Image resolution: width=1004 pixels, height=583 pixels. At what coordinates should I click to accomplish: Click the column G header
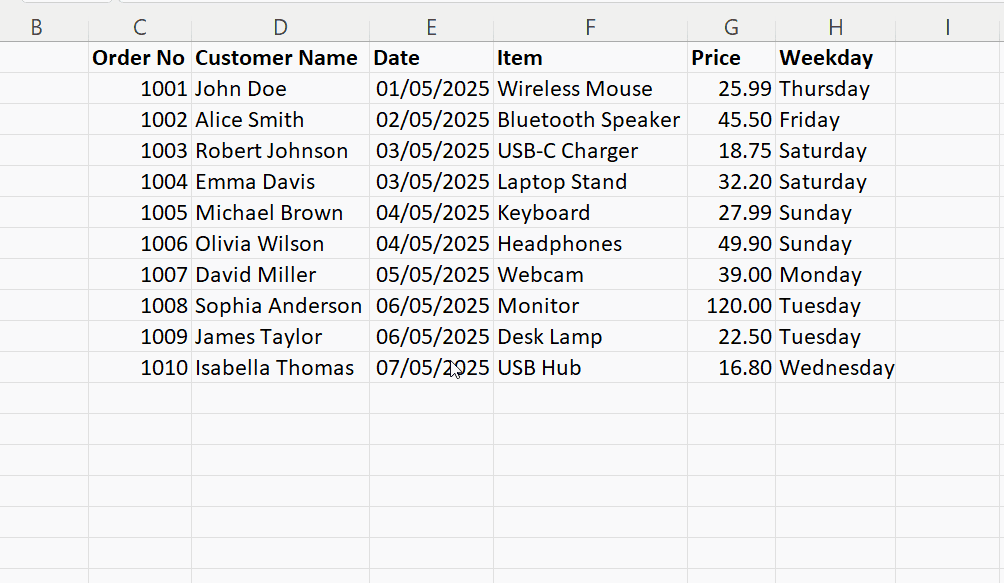point(731,28)
